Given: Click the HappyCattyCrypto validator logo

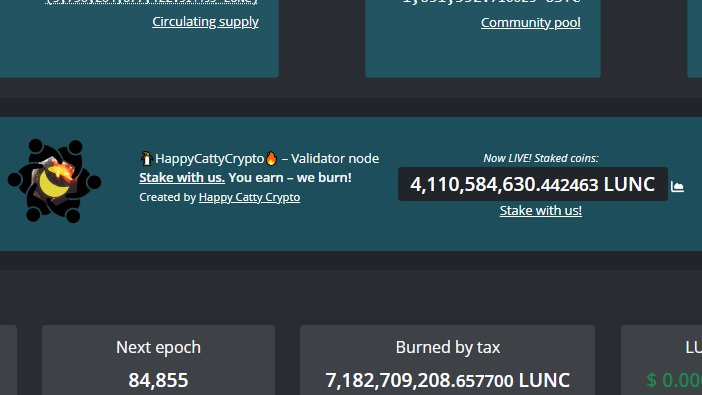Looking at the screenshot, I should pos(54,180).
